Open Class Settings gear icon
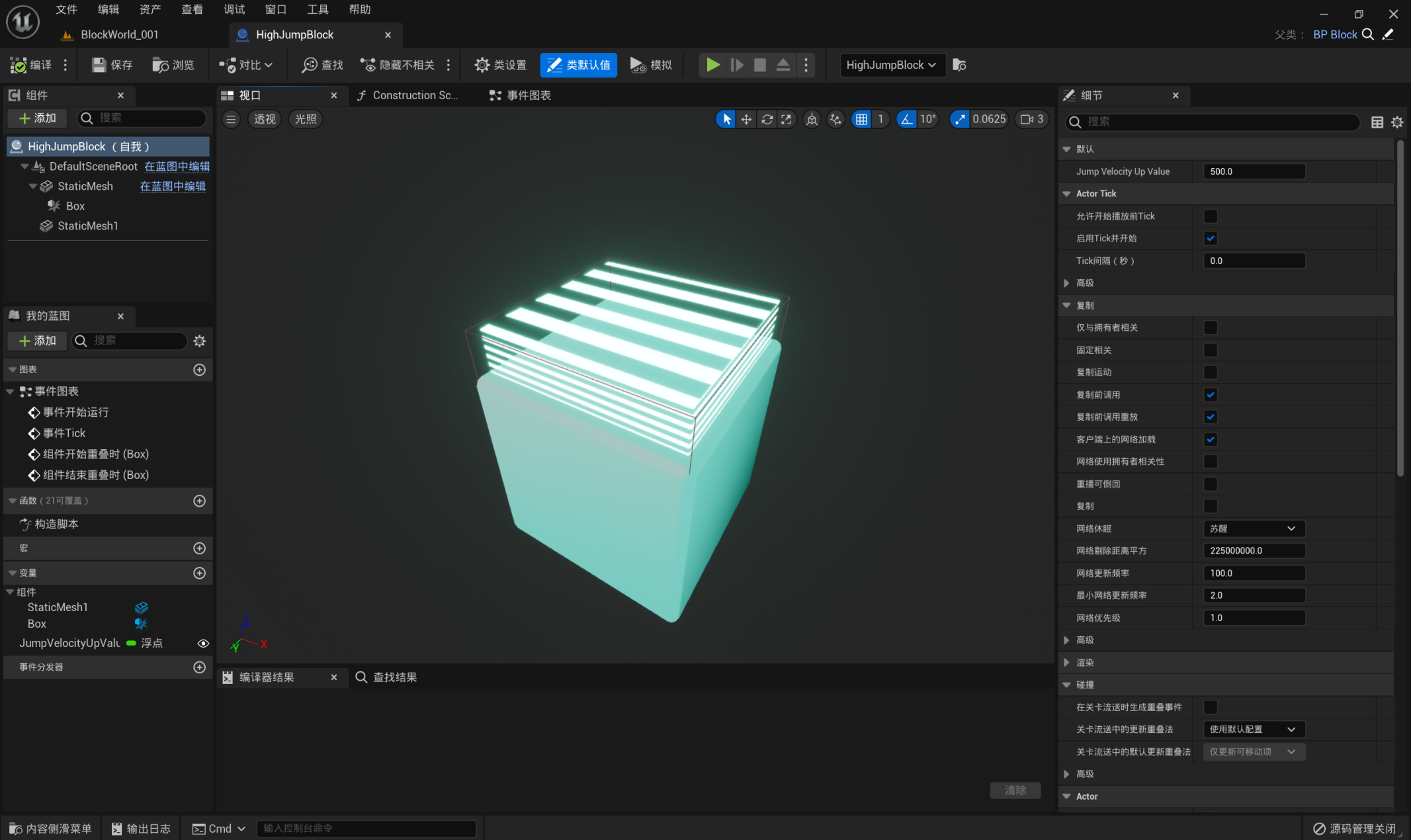The image size is (1411, 840). tap(482, 65)
